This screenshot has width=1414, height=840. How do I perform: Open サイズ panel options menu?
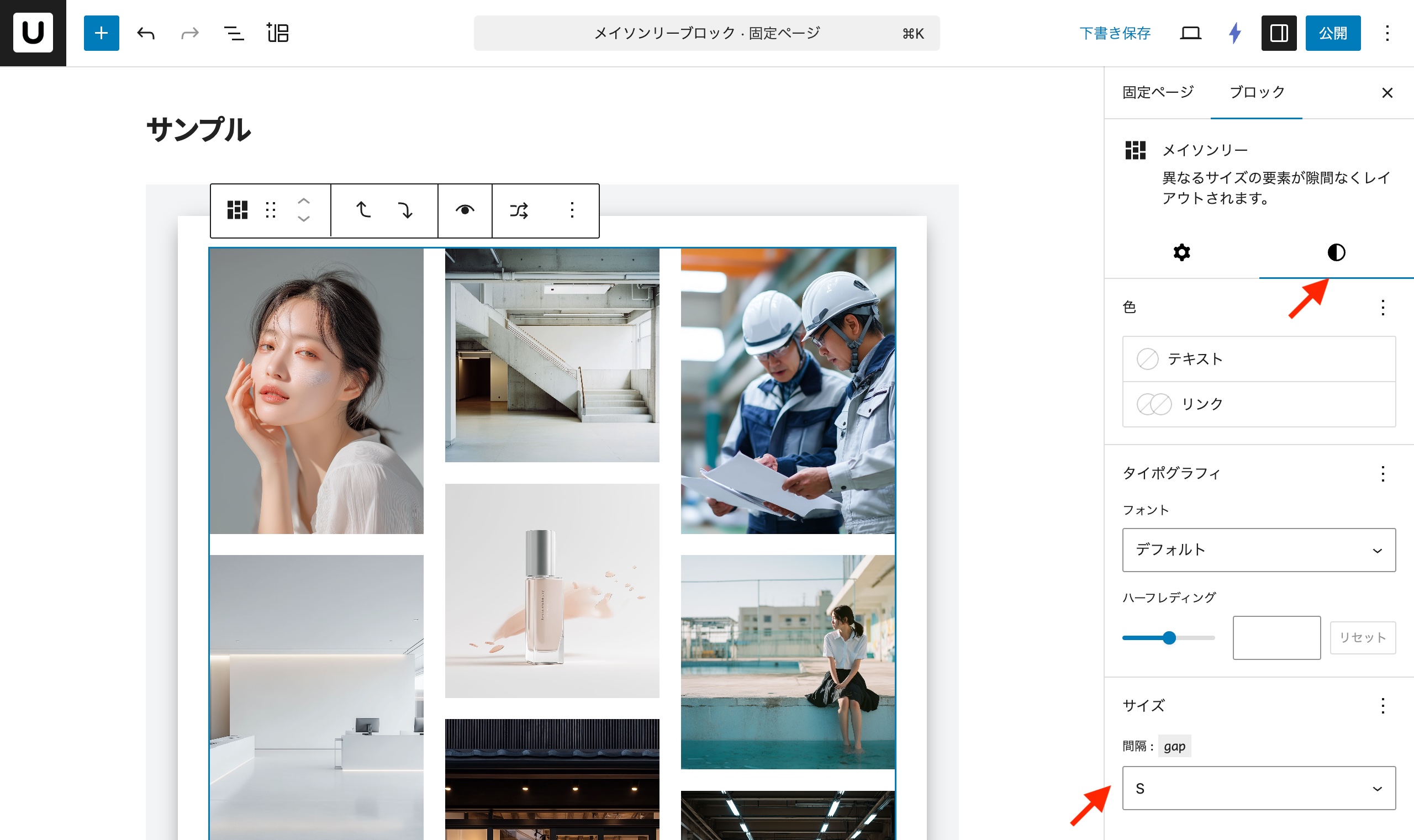coord(1383,705)
